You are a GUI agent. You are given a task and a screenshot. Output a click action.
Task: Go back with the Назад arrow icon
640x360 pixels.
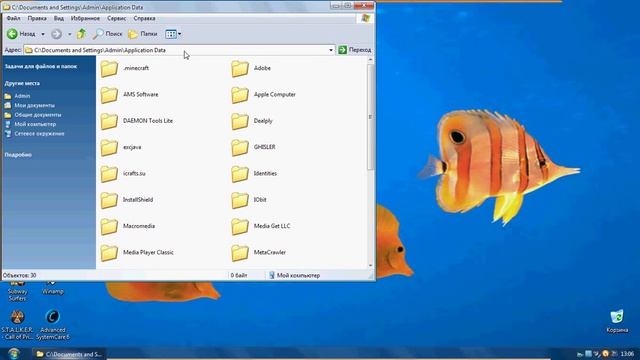[12, 34]
